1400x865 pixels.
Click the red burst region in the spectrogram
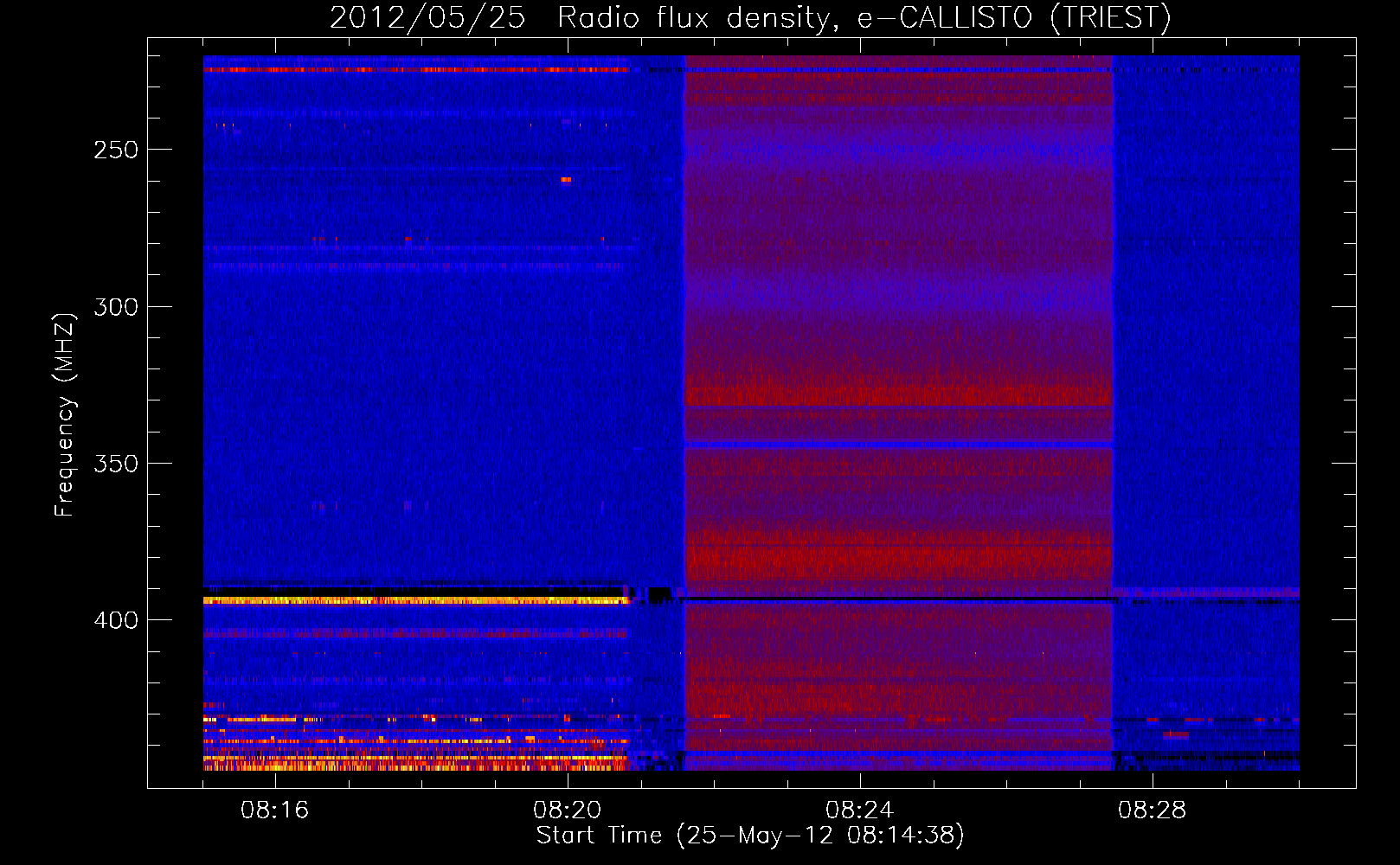click(x=898, y=413)
